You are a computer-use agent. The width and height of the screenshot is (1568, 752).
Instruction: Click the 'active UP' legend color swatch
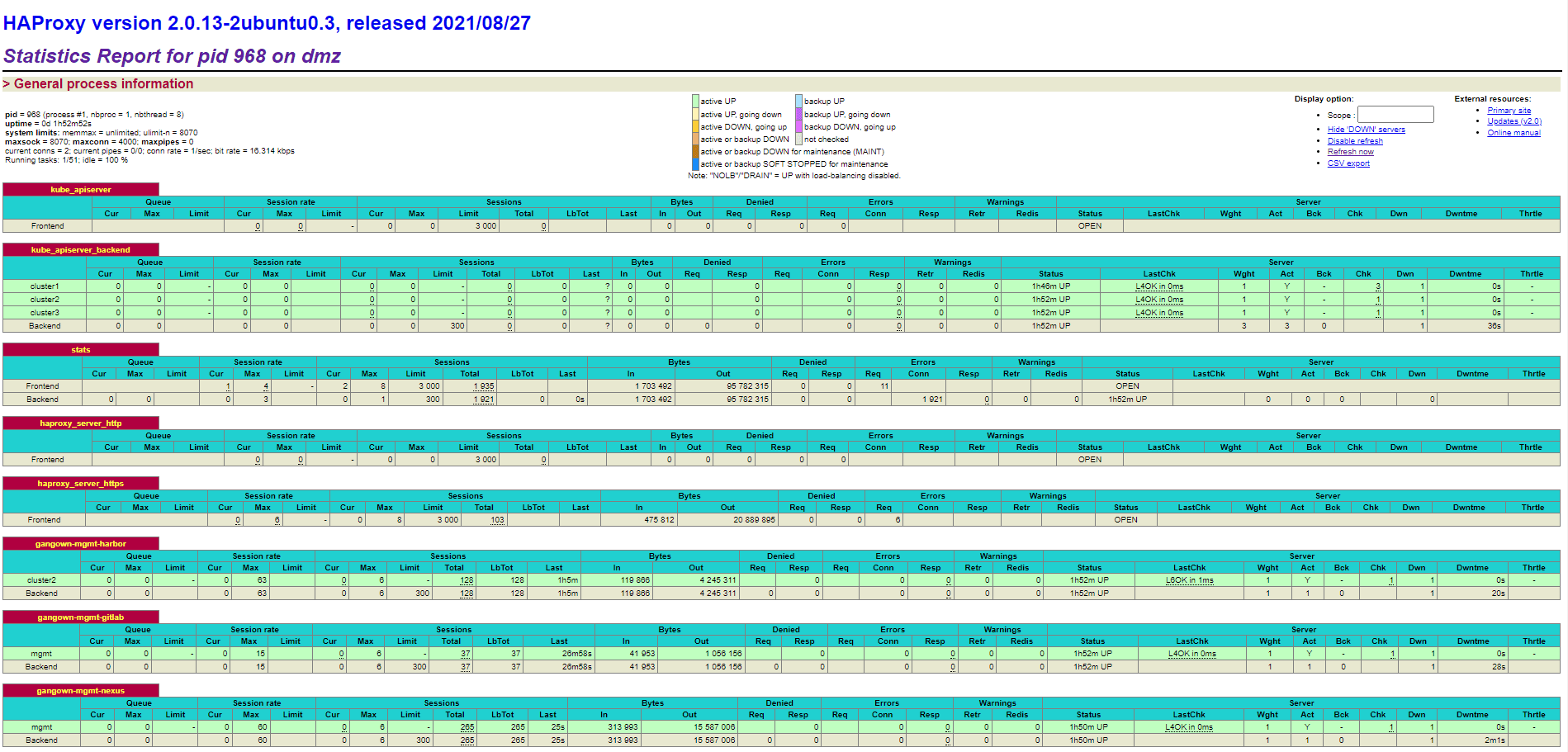(x=695, y=102)
